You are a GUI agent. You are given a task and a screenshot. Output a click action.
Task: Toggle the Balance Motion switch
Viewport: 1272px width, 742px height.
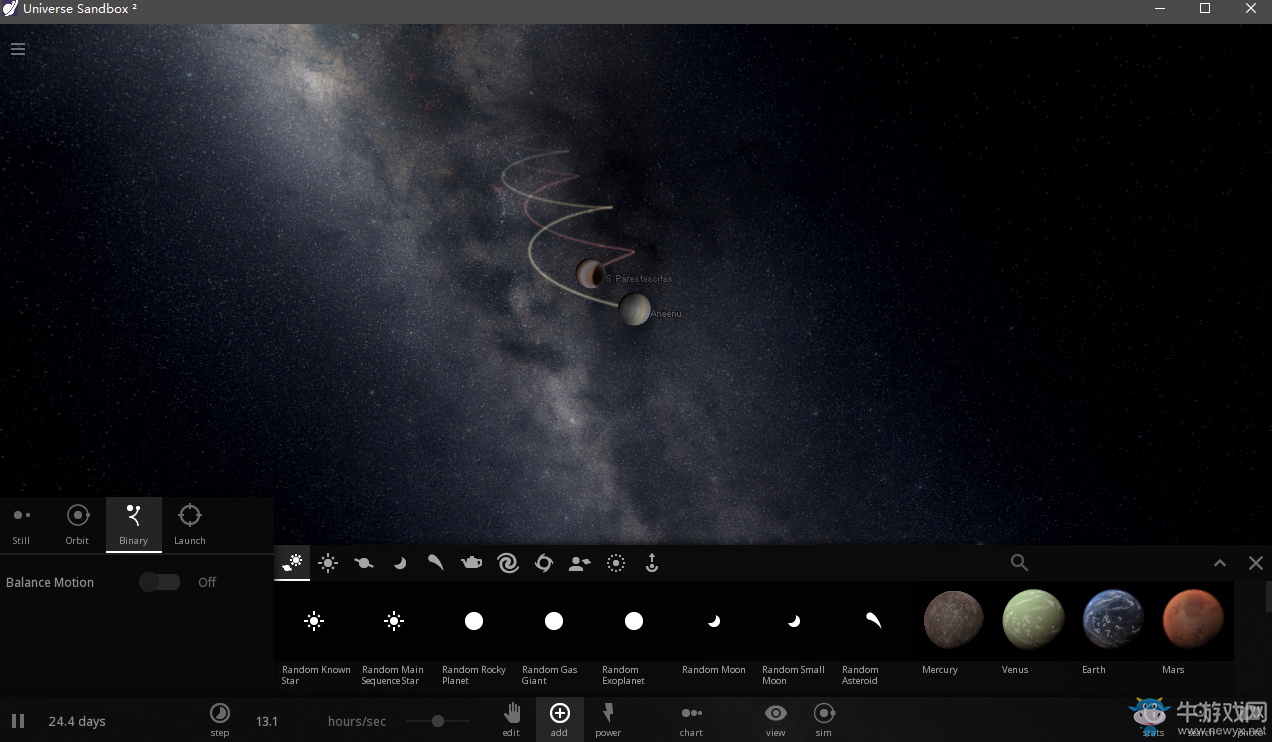coord(160,582)
